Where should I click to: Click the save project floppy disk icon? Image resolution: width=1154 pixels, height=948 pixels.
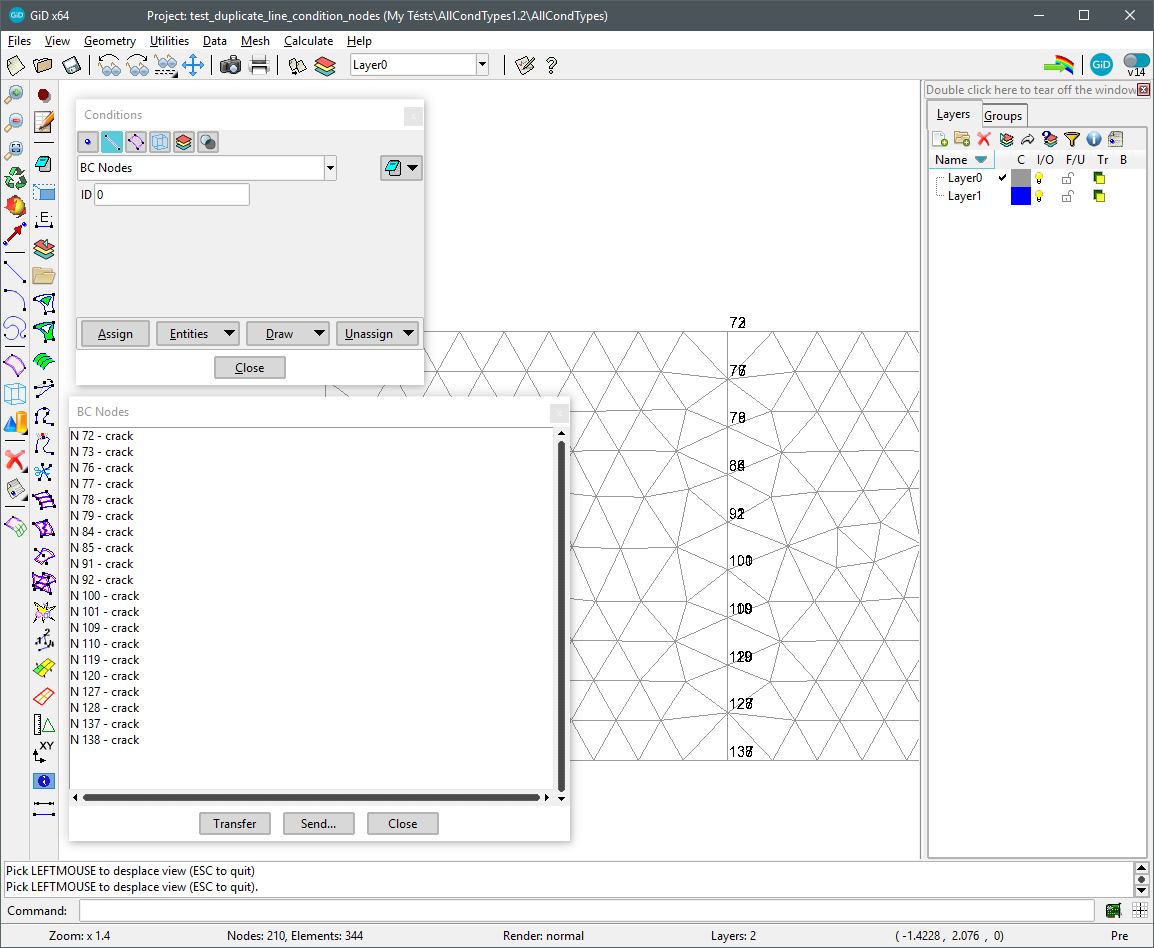click(x=71, y=65)
